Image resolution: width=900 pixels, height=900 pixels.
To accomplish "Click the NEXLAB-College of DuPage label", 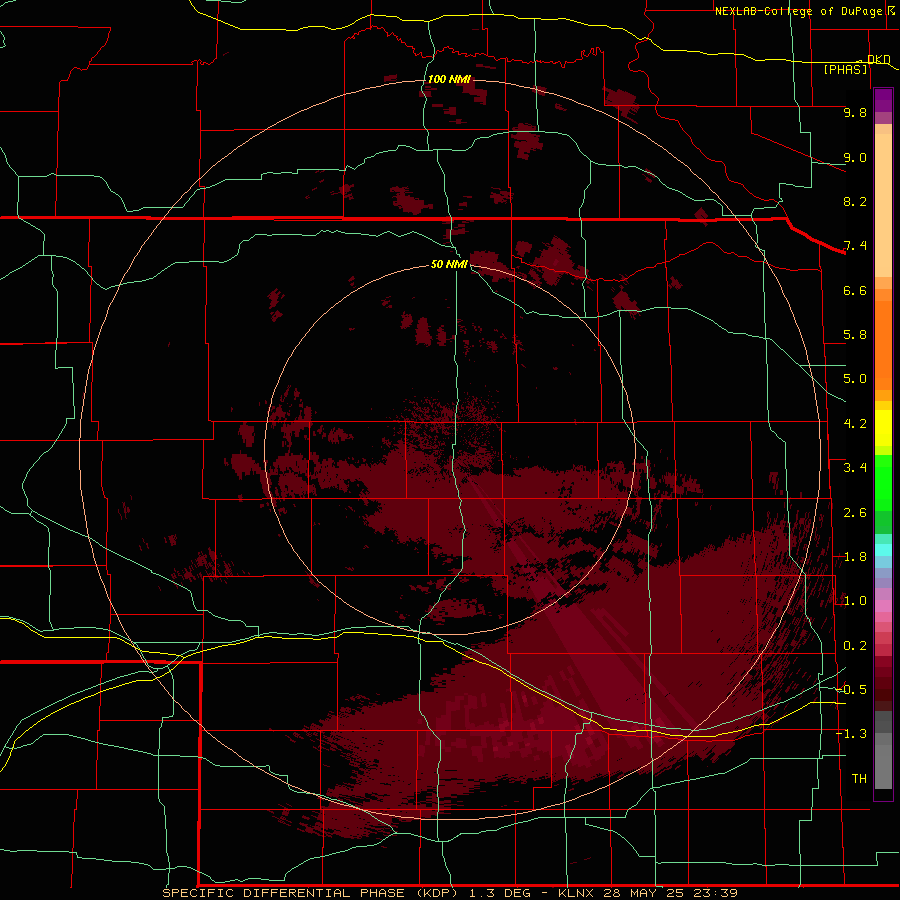I will [x=799, y=11].
